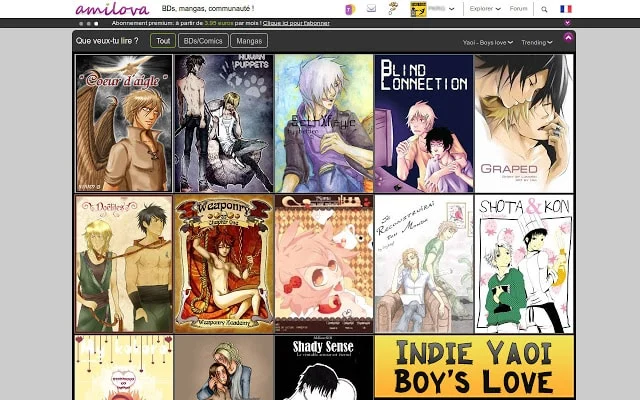Open the pink checkered bunny comic cover
Screen dimensions: 640x400
pos(324,264)
